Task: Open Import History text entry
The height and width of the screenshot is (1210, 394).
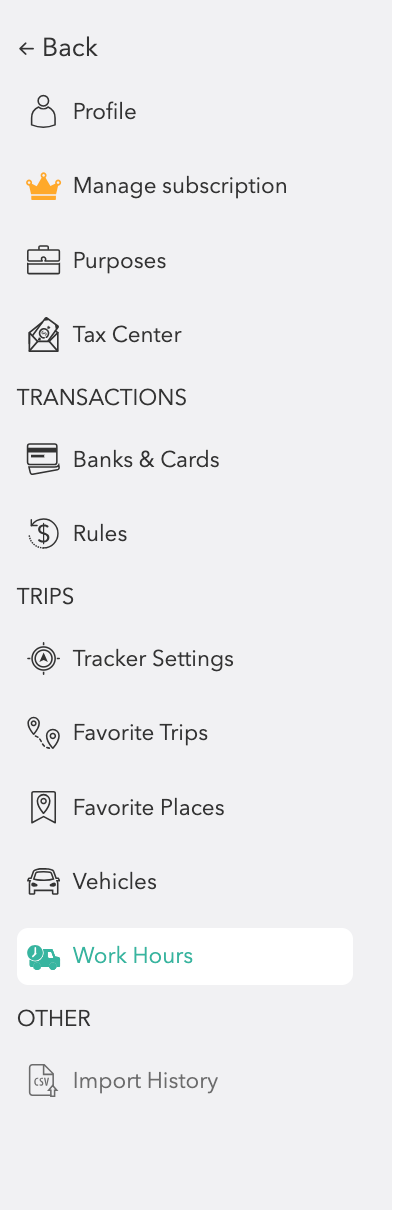Action: 145,1081
